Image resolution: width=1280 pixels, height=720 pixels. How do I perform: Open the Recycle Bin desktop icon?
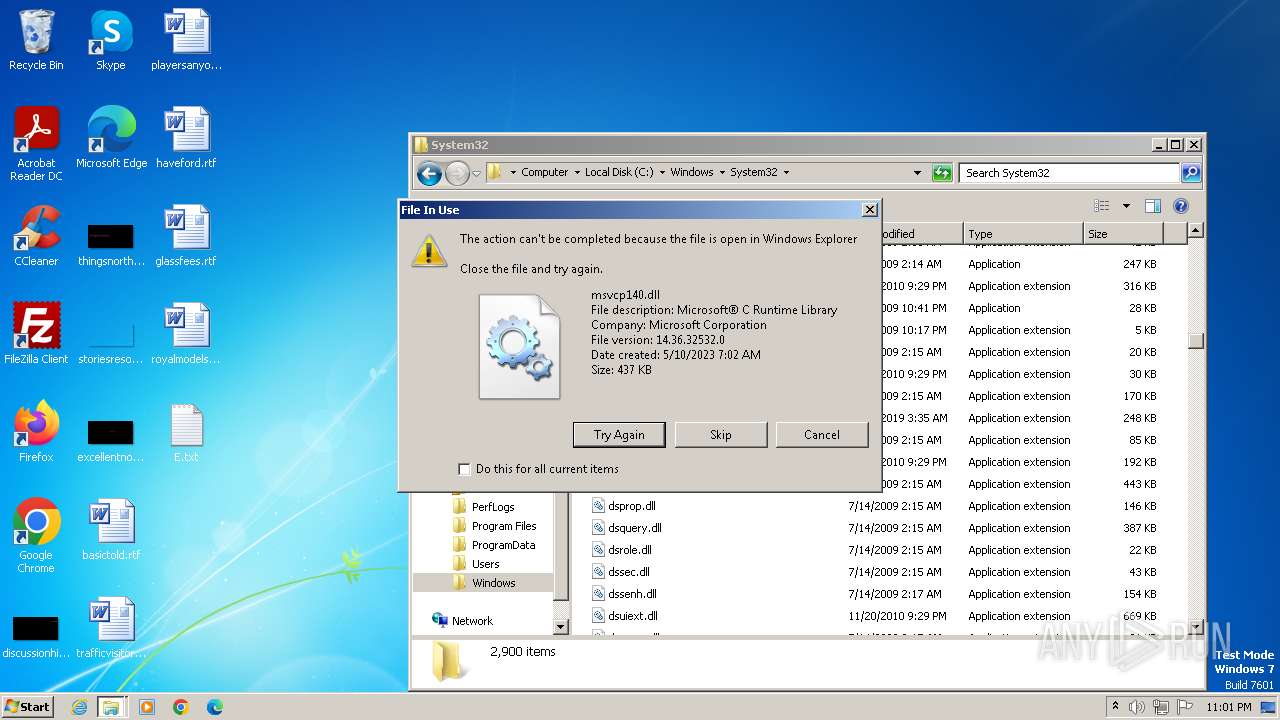[36, 40]
